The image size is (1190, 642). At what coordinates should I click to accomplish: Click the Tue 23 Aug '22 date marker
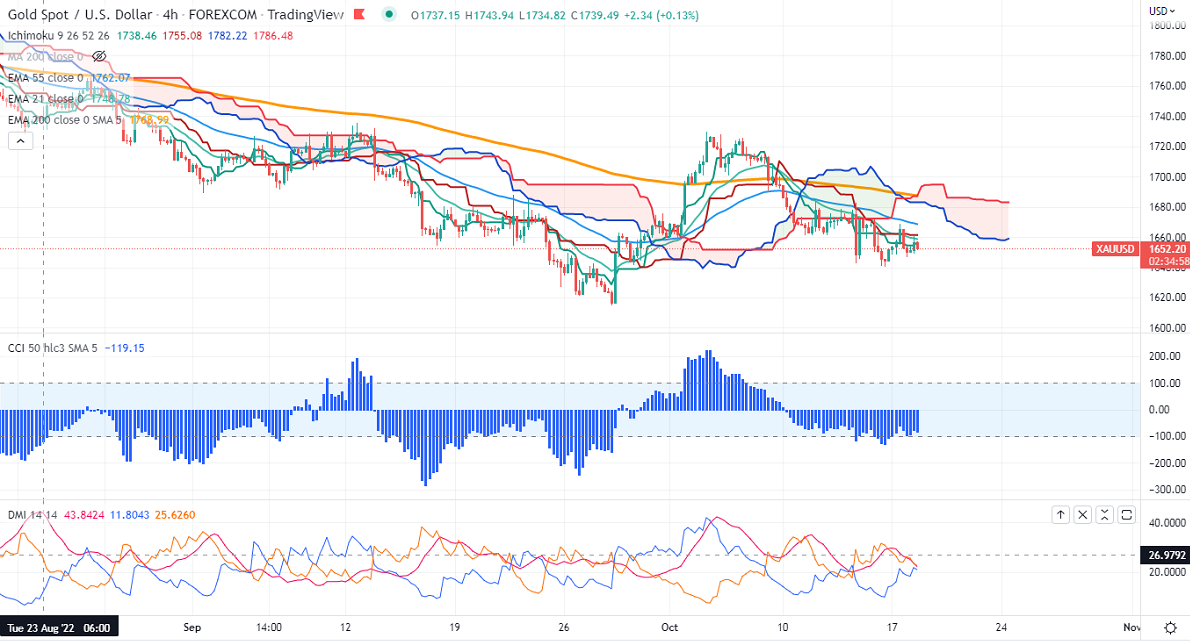pos(59,628)
